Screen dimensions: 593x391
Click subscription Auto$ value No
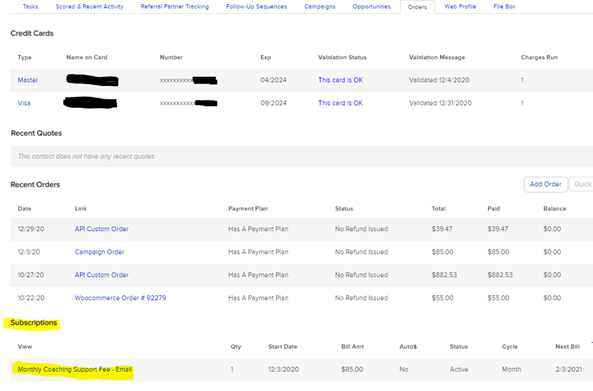[x=404, y=369]
